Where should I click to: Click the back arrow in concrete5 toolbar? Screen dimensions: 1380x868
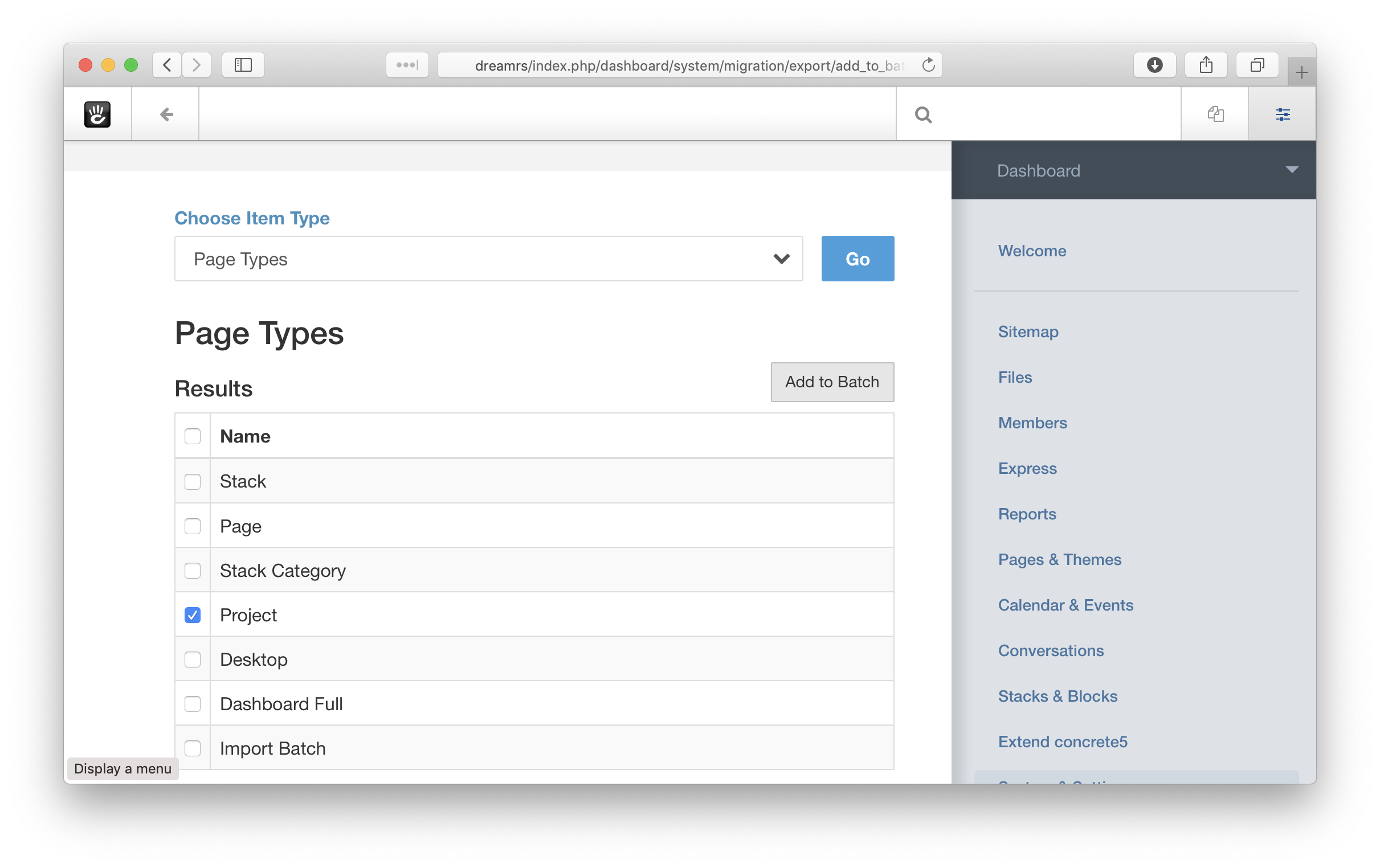166,114
